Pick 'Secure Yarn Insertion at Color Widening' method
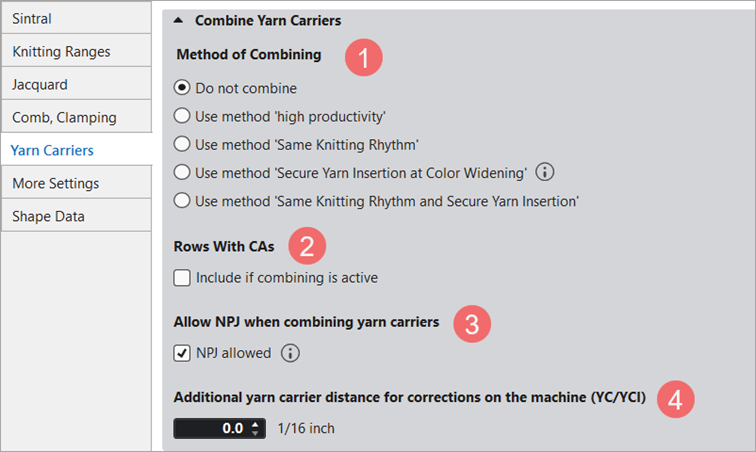Screen dimensions: 756x452 (x=182, y=171)
